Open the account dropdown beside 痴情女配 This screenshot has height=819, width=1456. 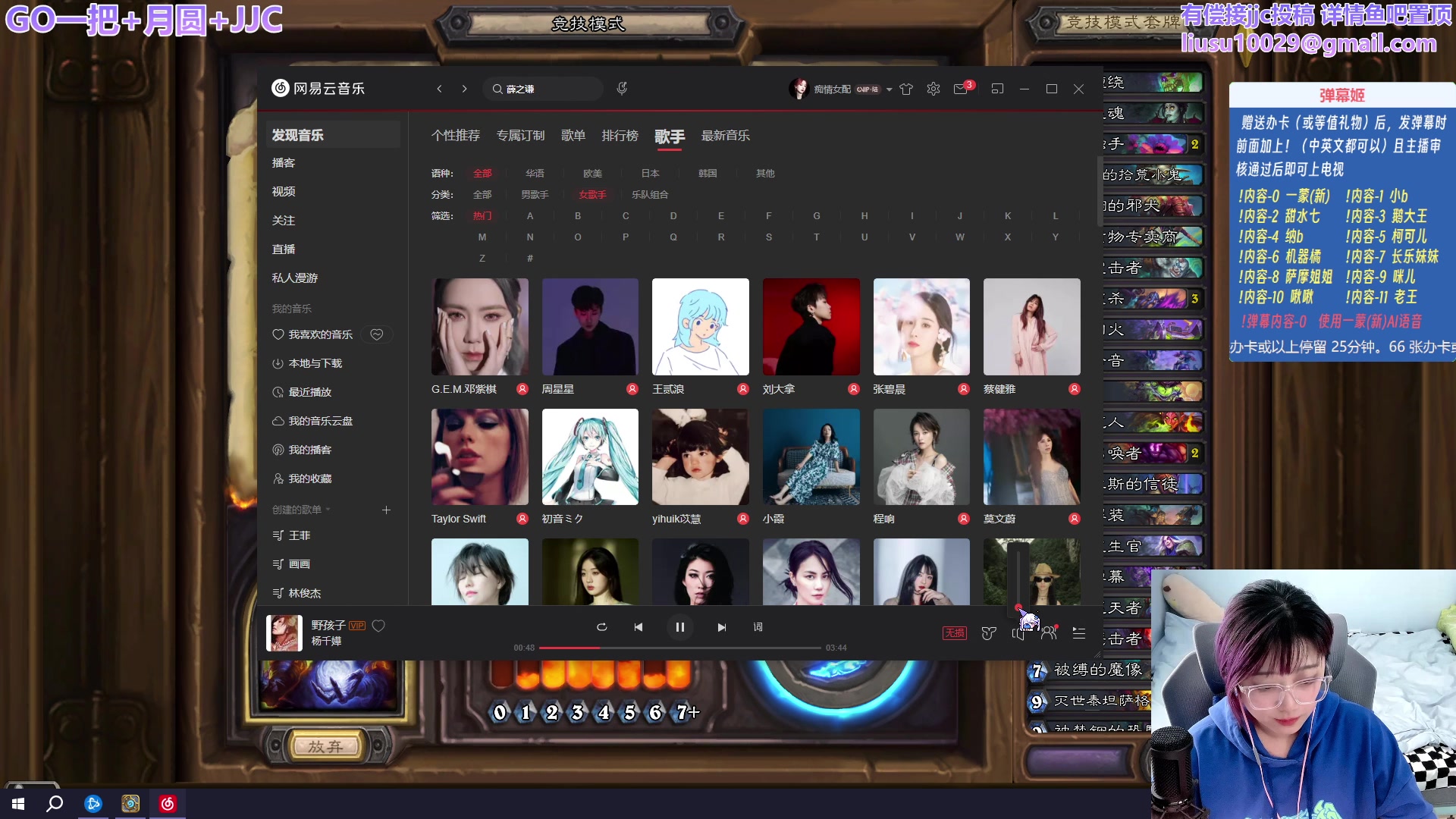pos(889,89)
